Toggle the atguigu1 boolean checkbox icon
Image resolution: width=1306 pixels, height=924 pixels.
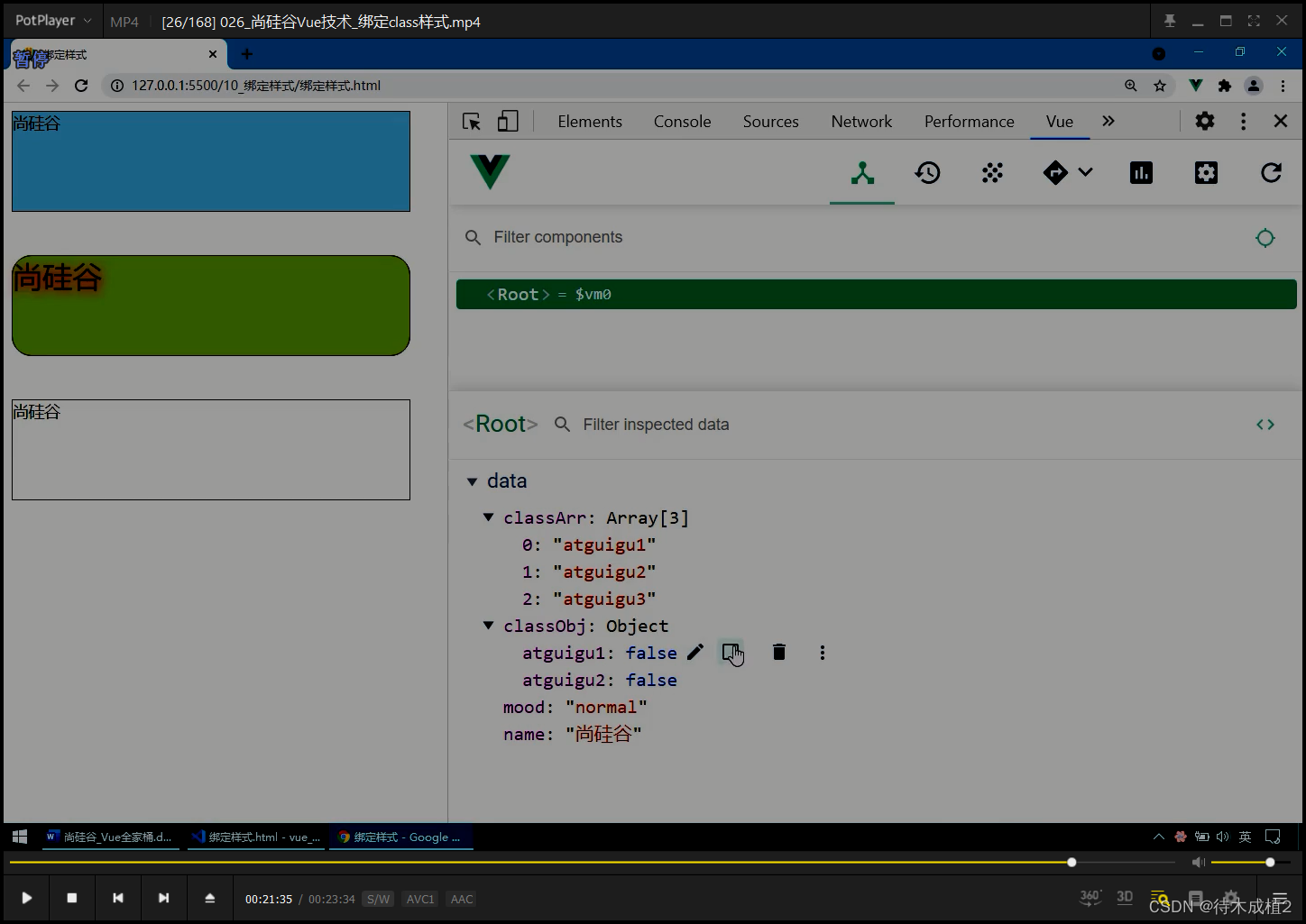tap(731, 652)
